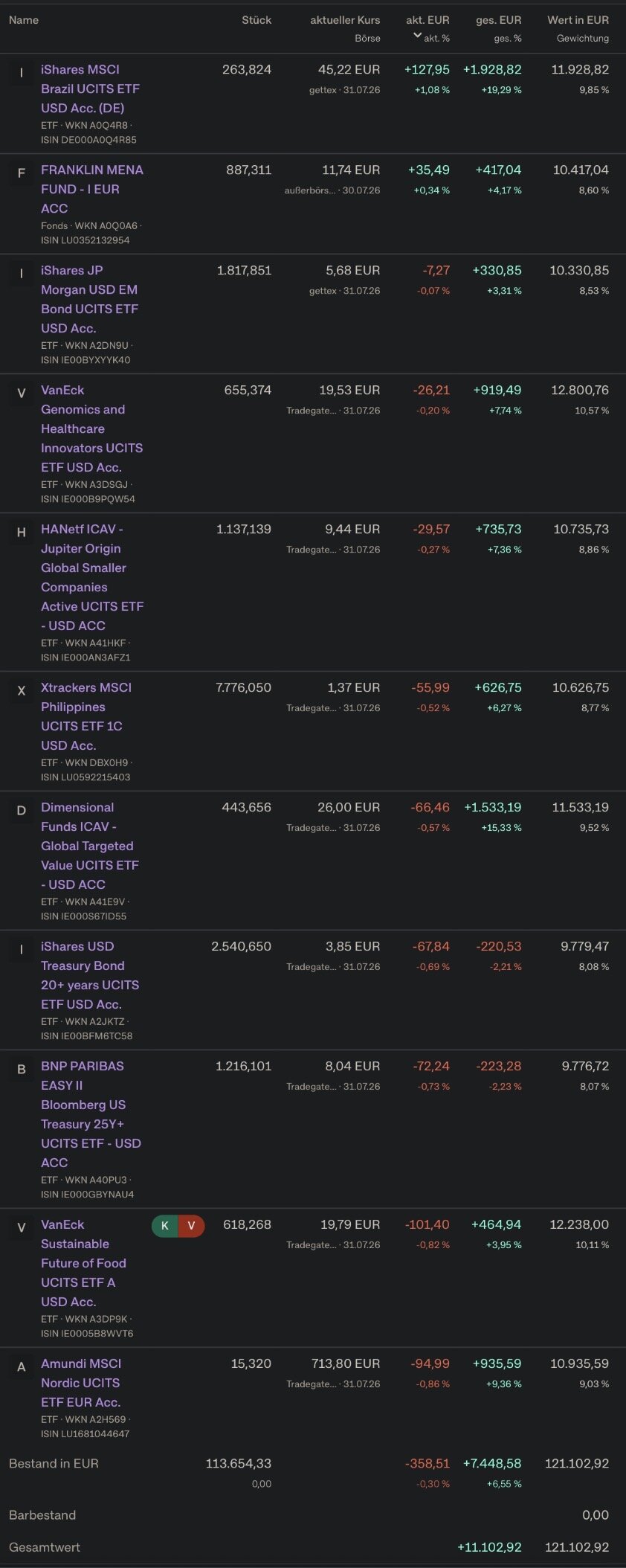This screenshot has height=1568, width=626.
Task: Sort by the Stück column header
Action: pyautogui.click(x=256, y=20)
